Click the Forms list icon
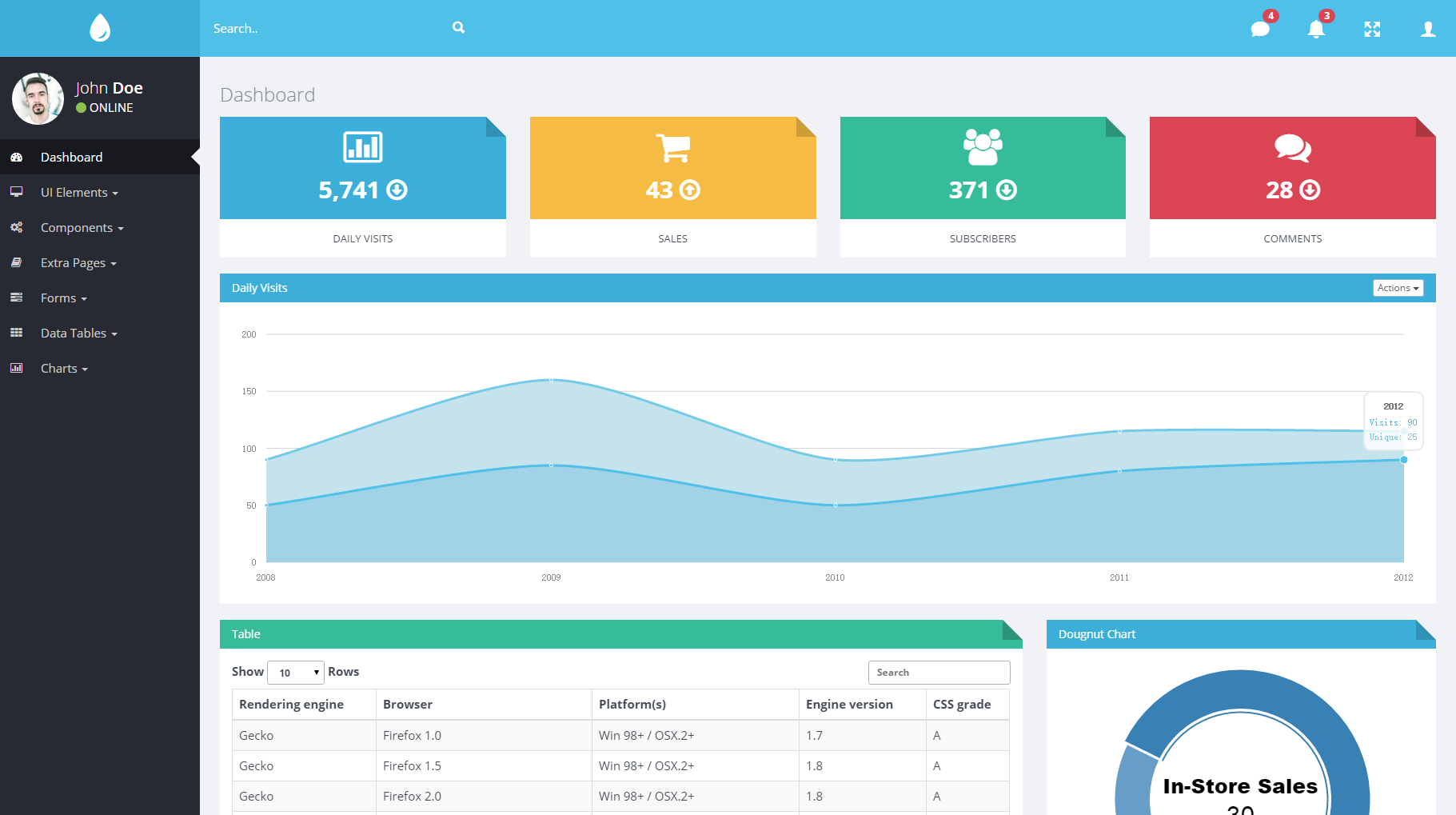Image resolution: width=1456 pixels, height=815 pixels. coord(17,298)
